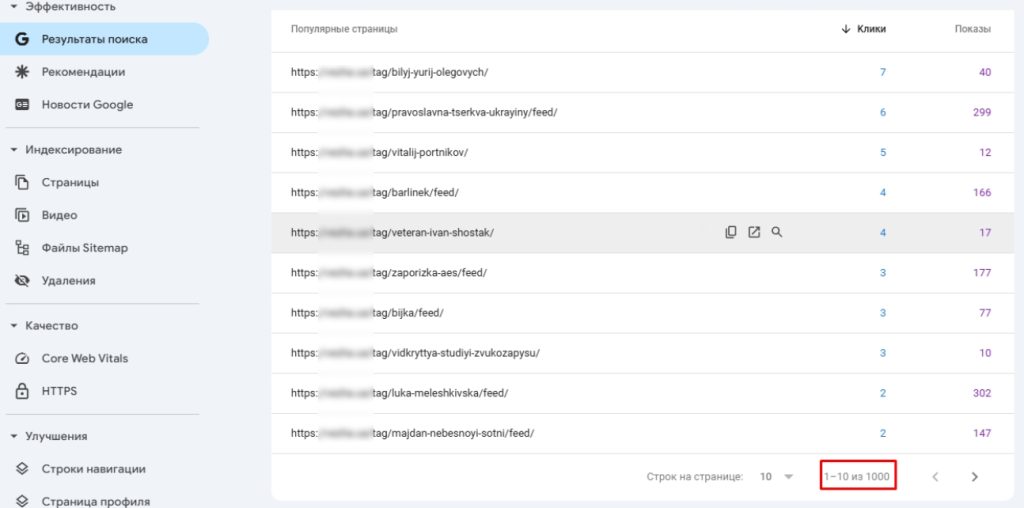Collapse the Качество section

click(x=14, y=326)
